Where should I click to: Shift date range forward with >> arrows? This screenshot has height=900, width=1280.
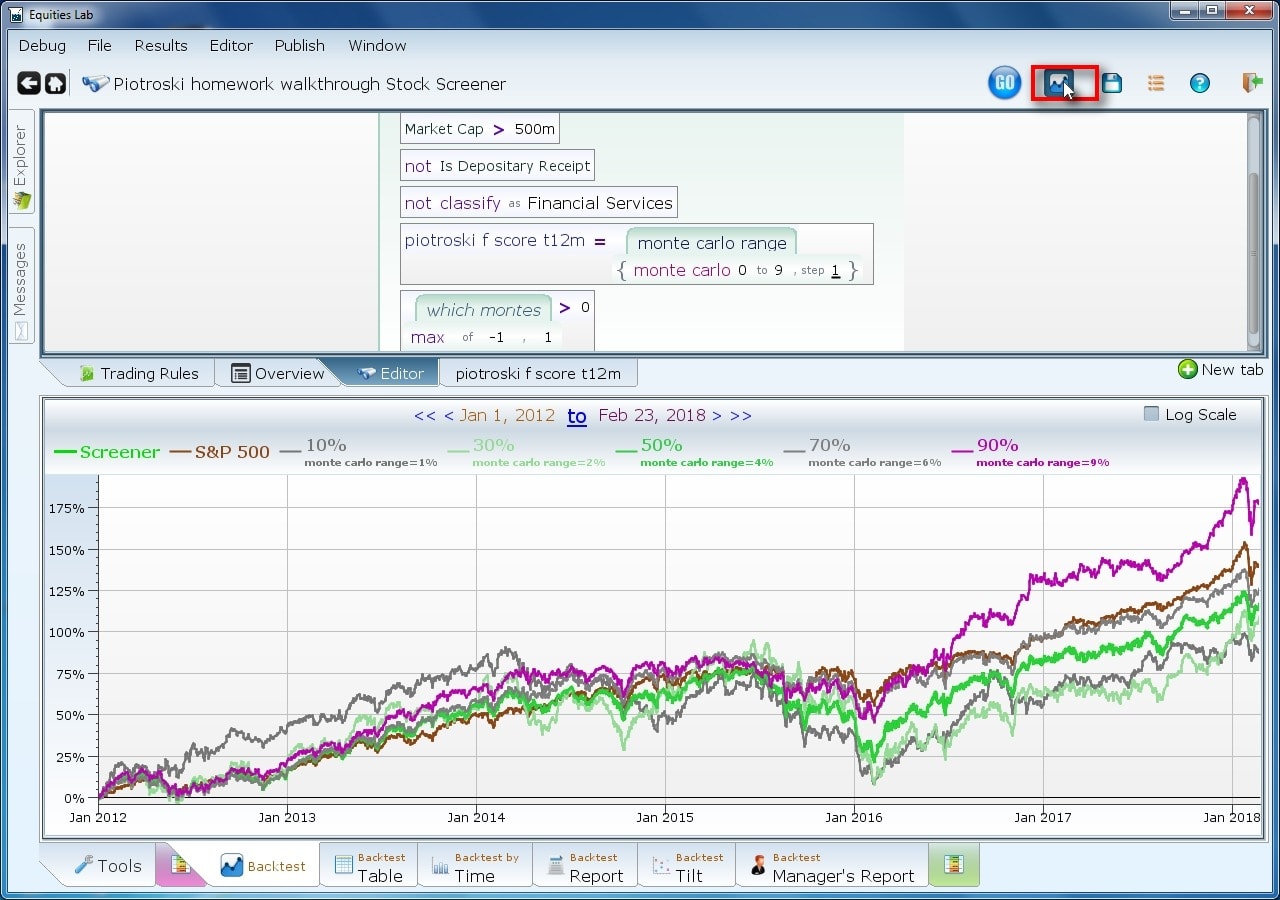741,416
